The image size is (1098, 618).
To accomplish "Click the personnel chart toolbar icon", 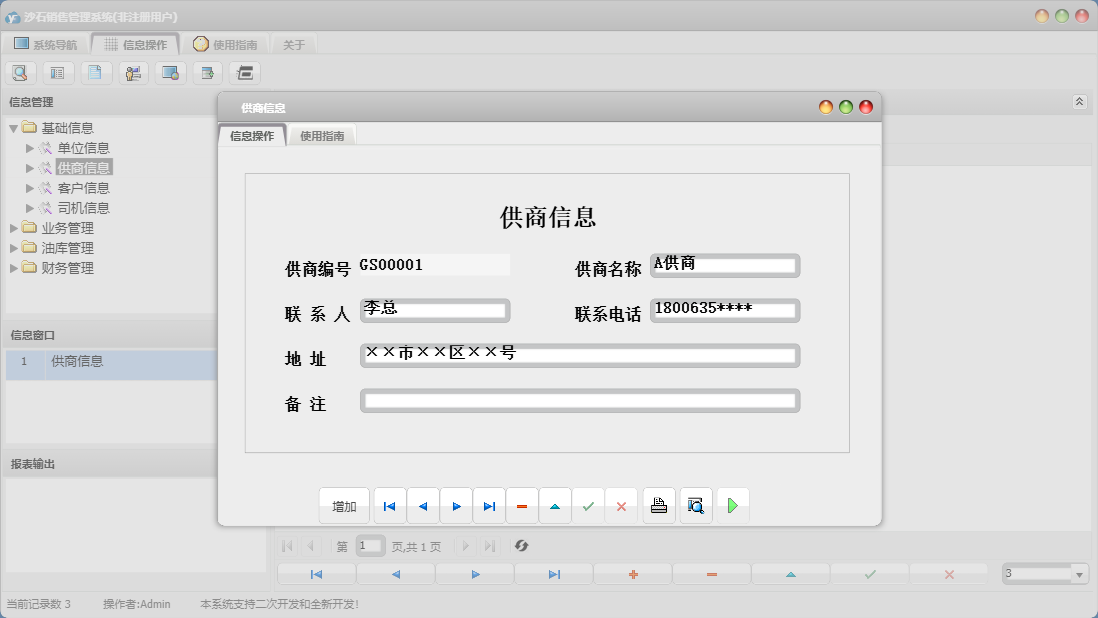I will point(133,72).
